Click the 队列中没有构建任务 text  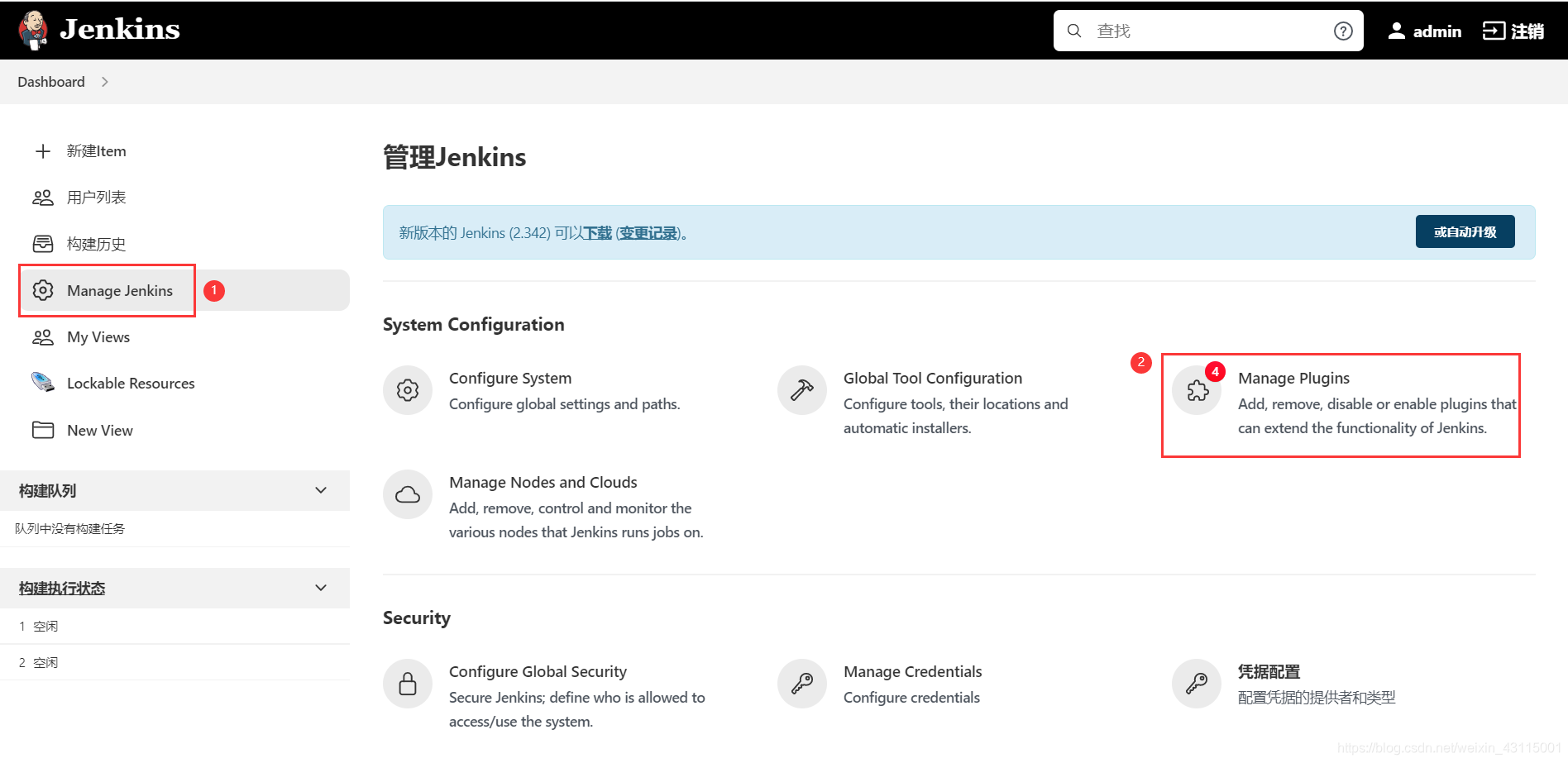click(x=70, y=528)
